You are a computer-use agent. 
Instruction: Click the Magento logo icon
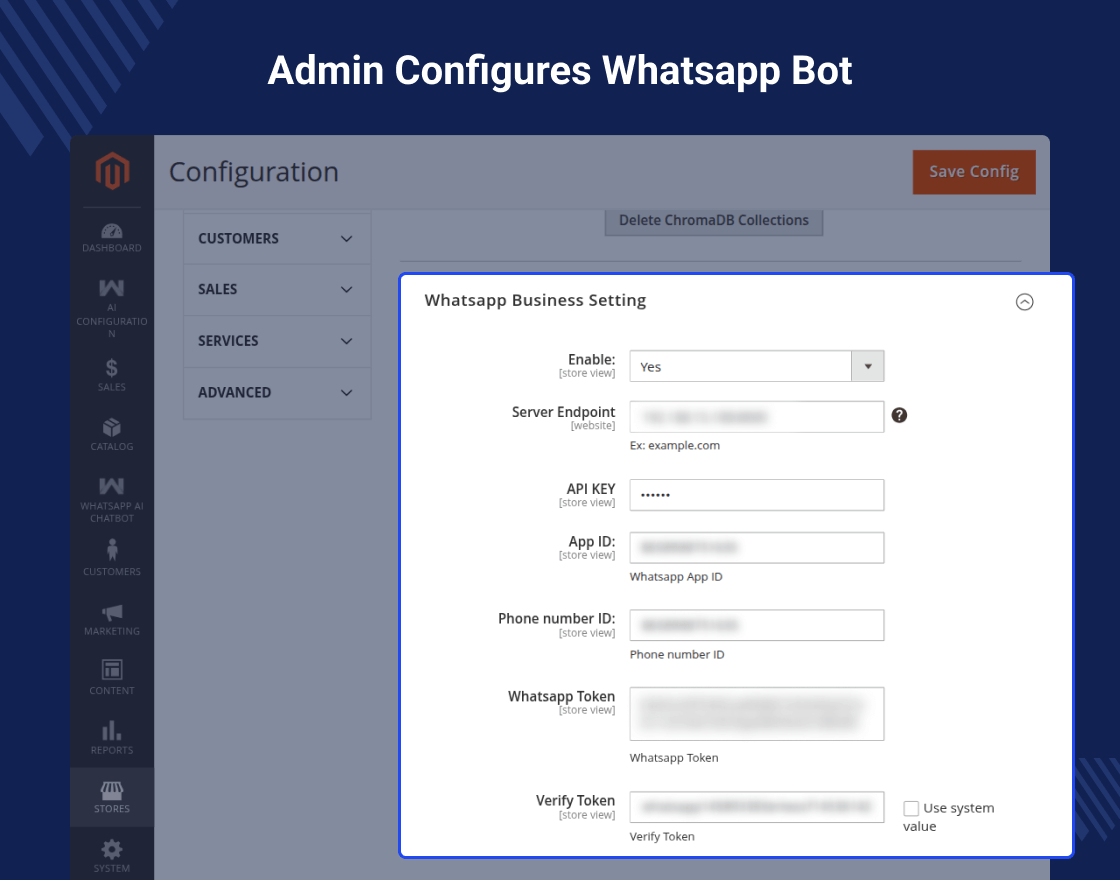[x=112, y=172]
